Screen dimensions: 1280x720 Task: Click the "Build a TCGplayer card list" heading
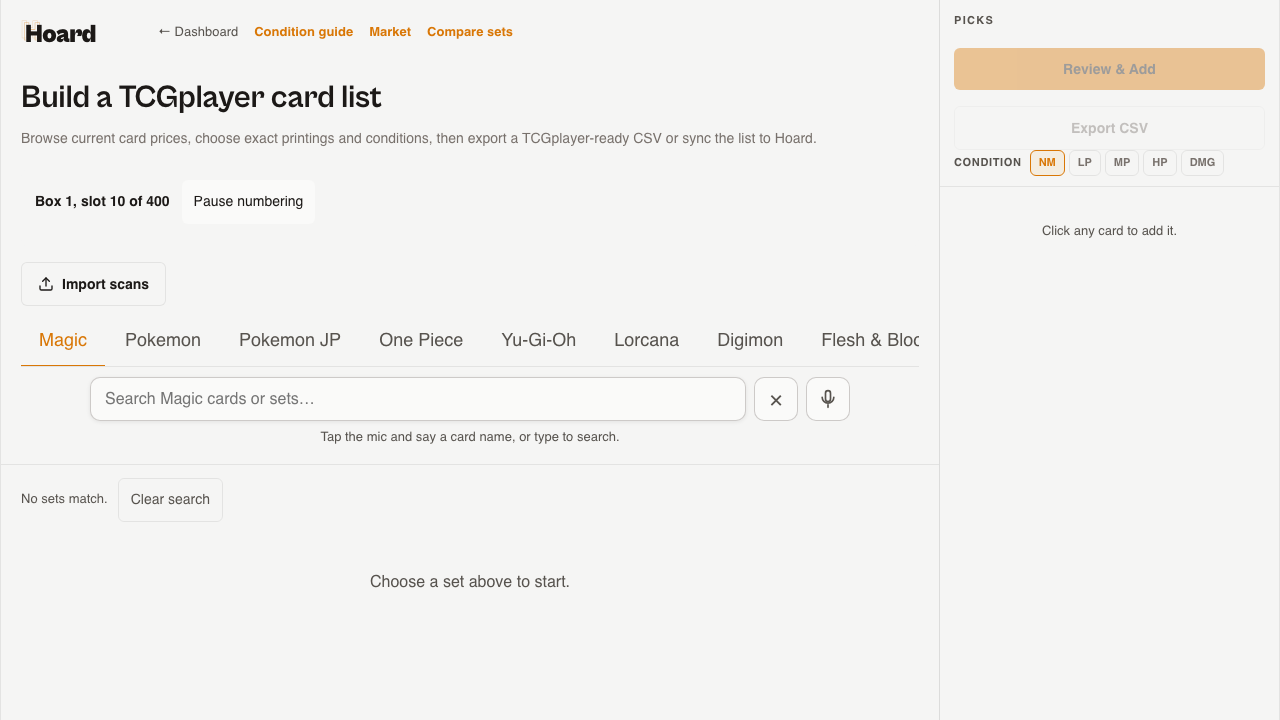click(201, 97)
